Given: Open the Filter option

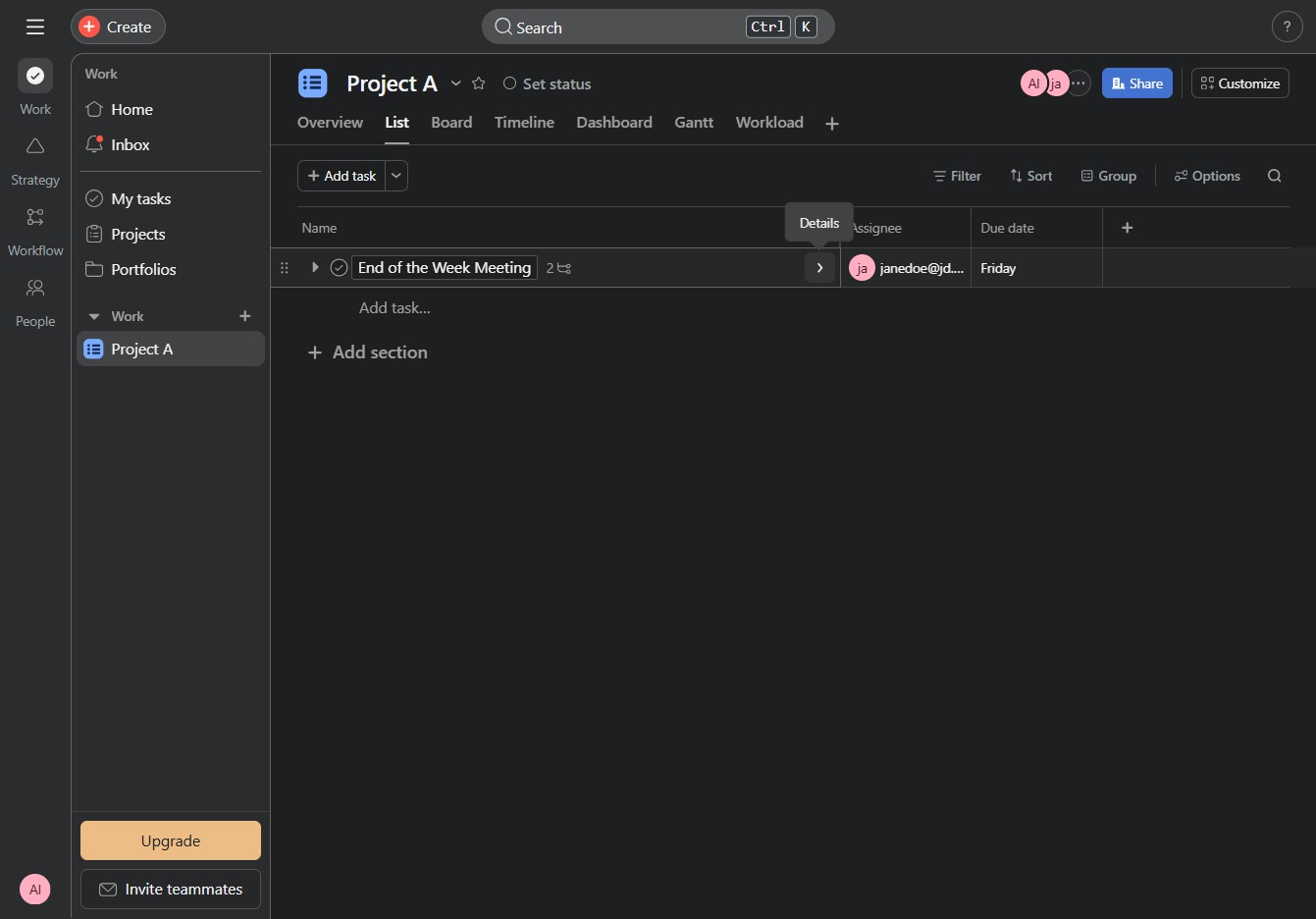Looking at the screenshot, I should pos(957,176).
